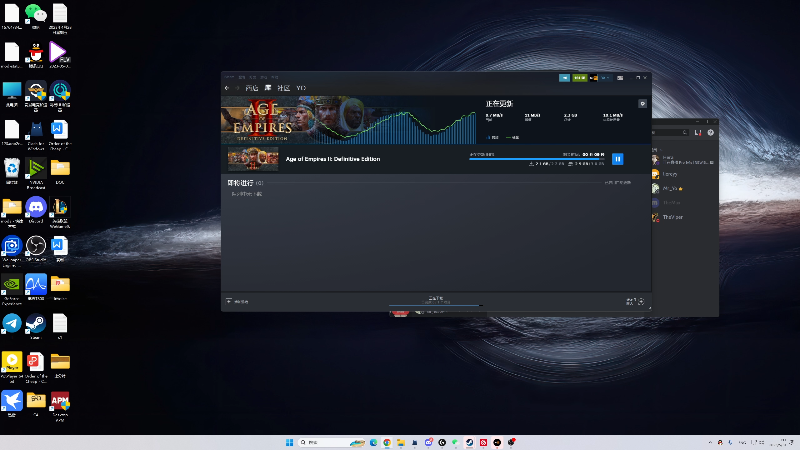Open the Discord desktop icon

click(x=36, y=210)
